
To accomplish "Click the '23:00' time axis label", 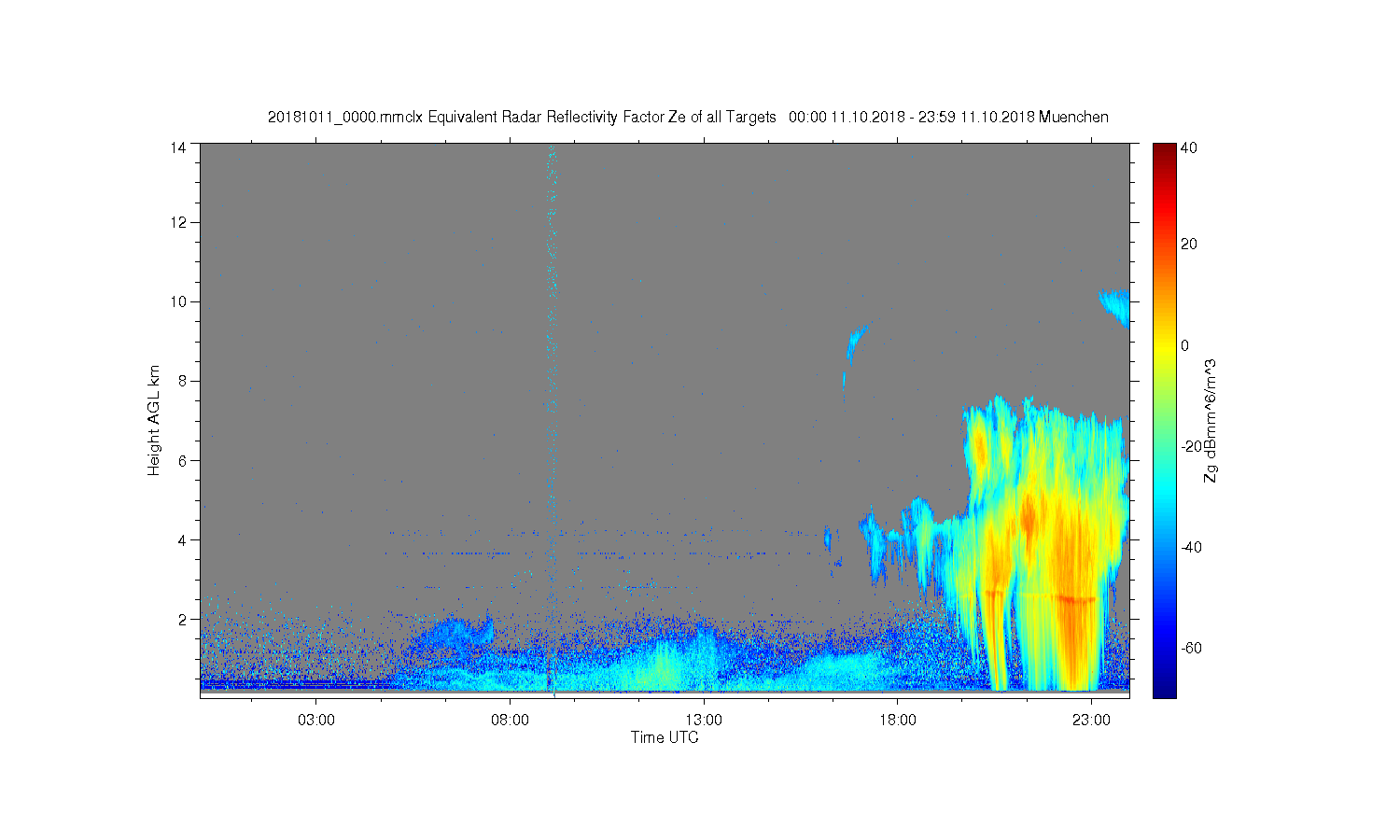I will click(1091, 721).
